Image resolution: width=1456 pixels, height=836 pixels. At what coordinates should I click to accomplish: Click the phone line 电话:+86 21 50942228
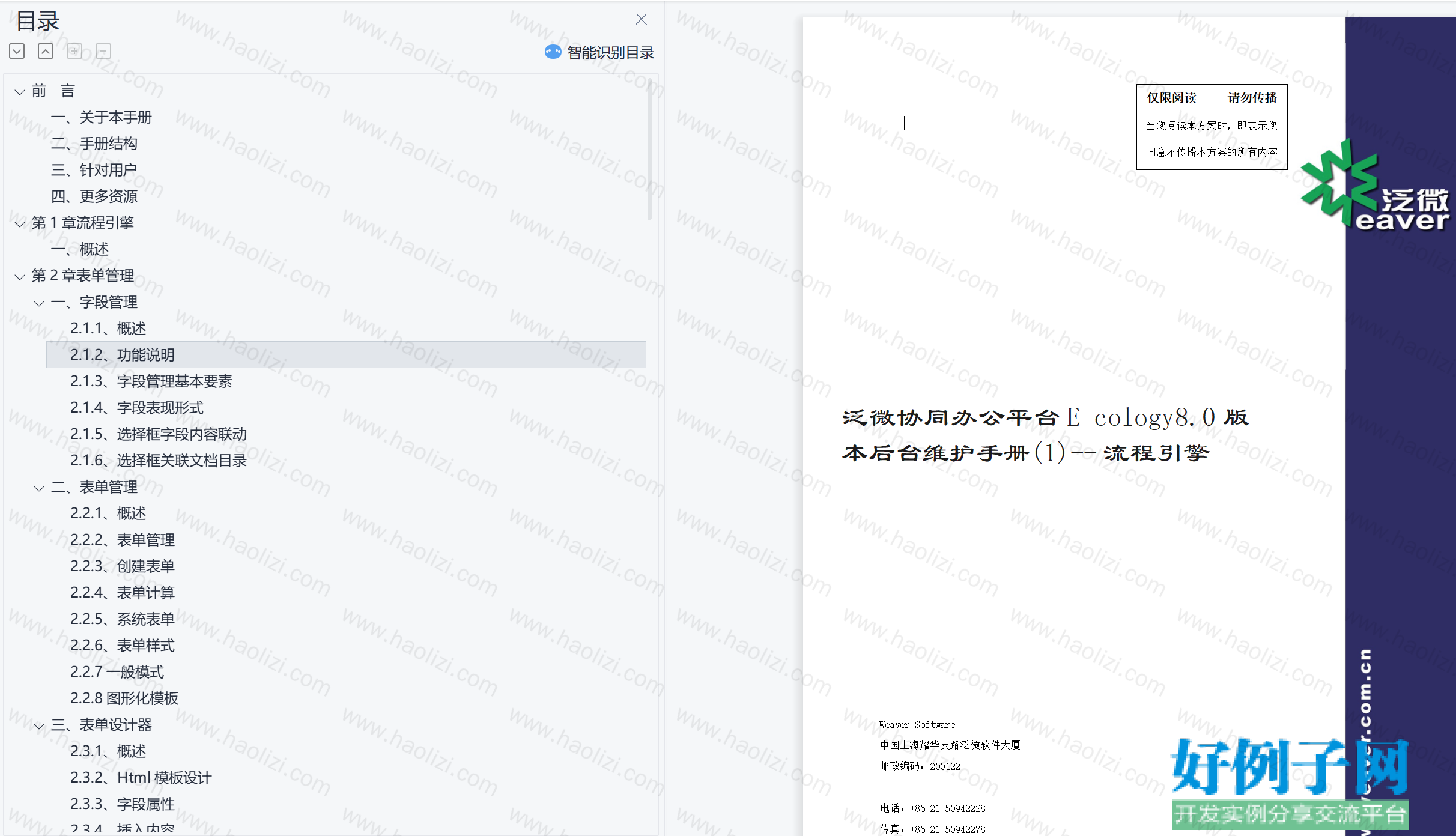pyautogui.click(x=933, y=808)
